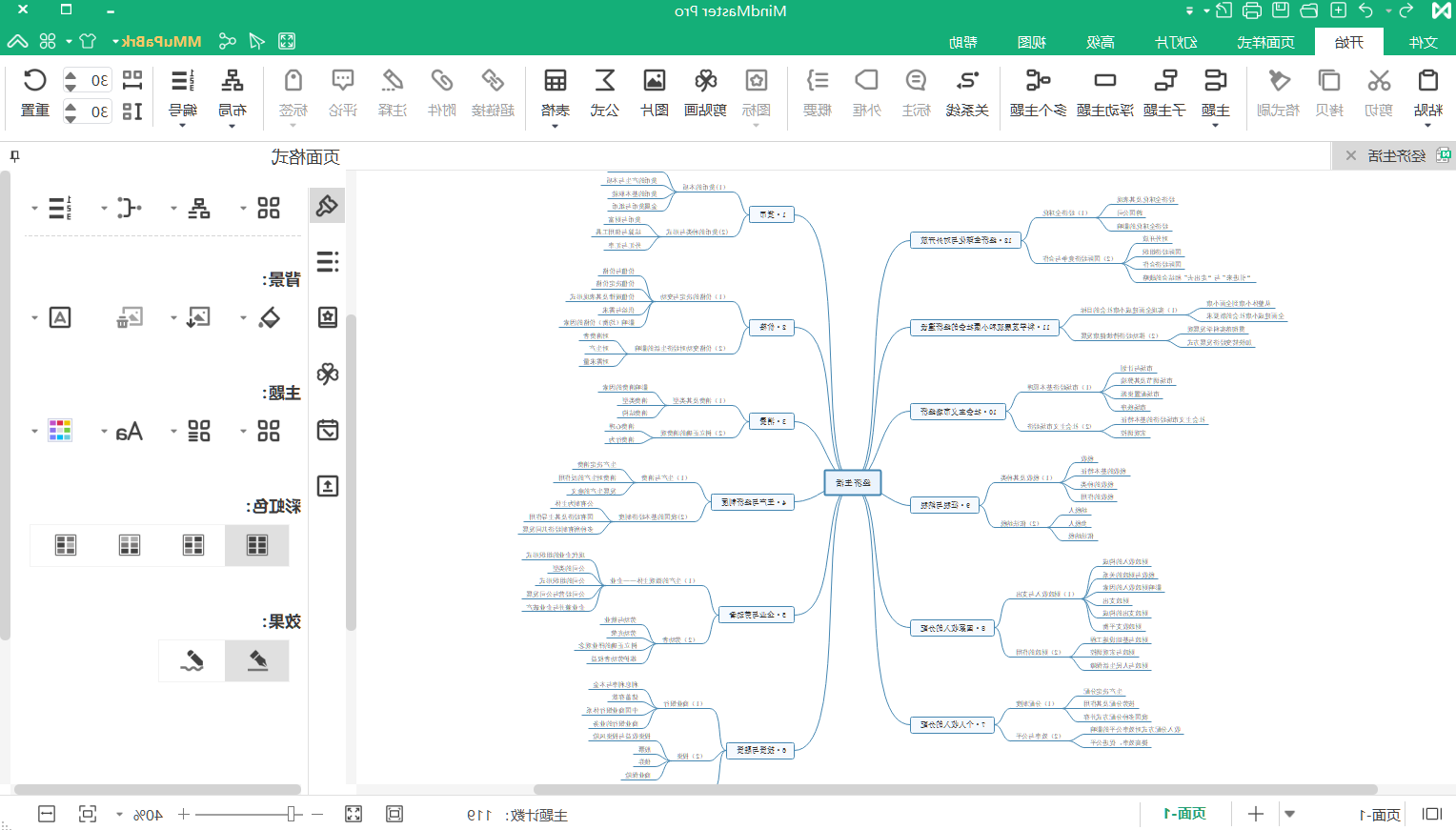Add a new page with plus button
Screen dimensions: 1456x830
click(1256, 814)
